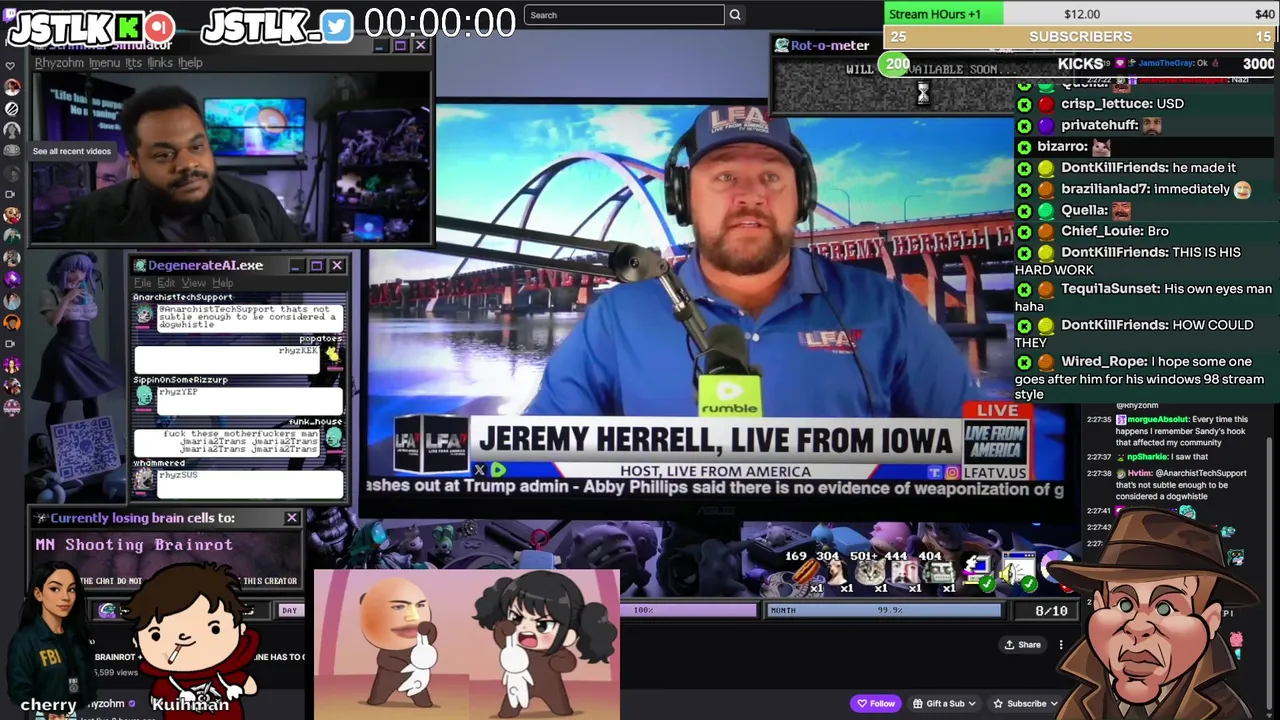Click the hourglass in Rot-o-meter window

(923, 93)
